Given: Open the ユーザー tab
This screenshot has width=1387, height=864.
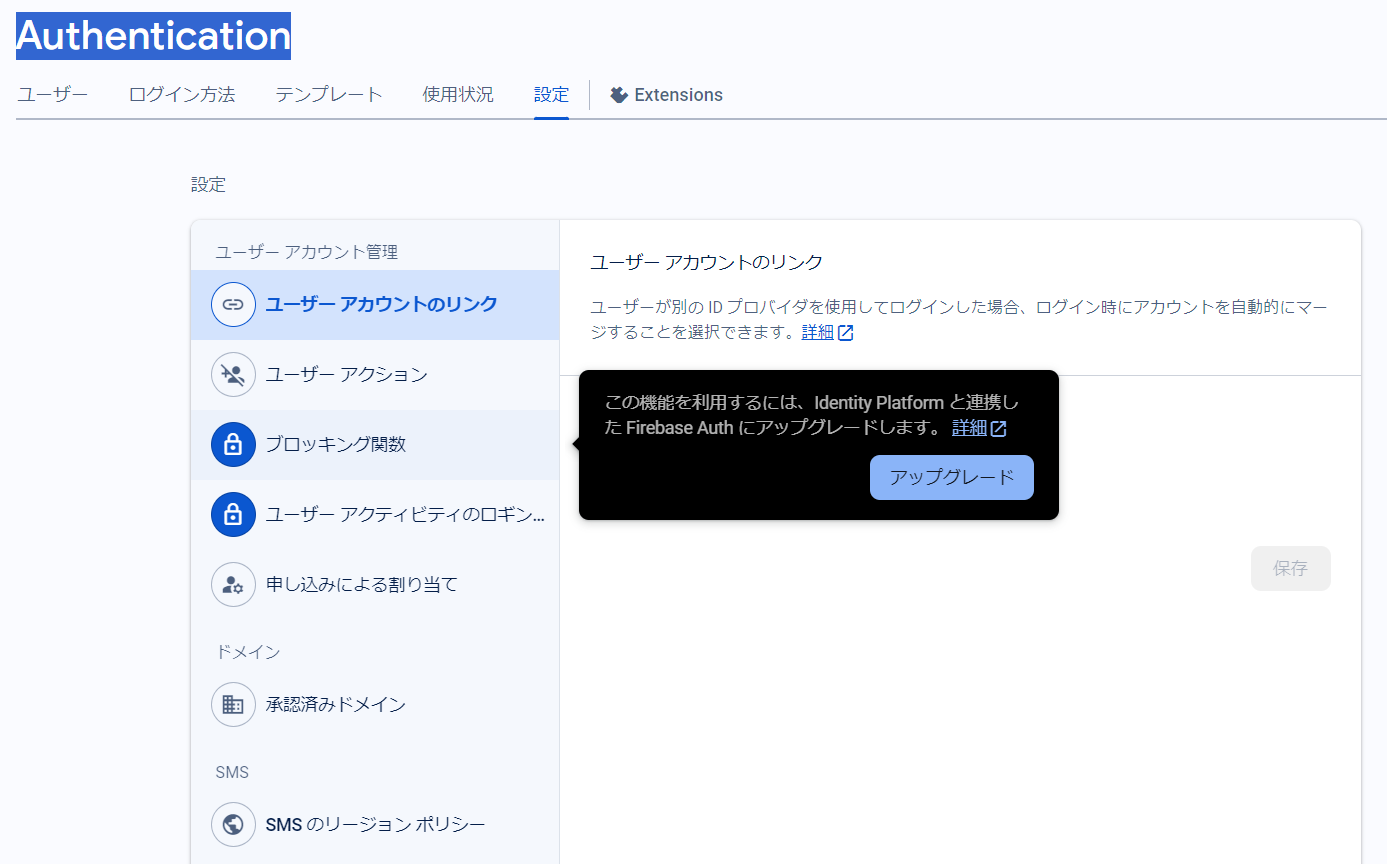Looking at the screenshot, I should point(52,95).
